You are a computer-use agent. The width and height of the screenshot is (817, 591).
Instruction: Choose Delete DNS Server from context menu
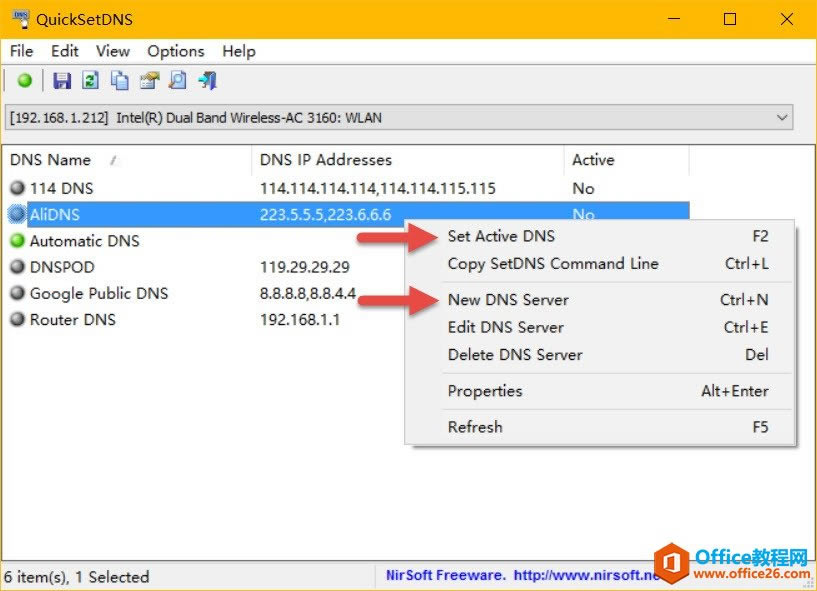pos(600,355)
